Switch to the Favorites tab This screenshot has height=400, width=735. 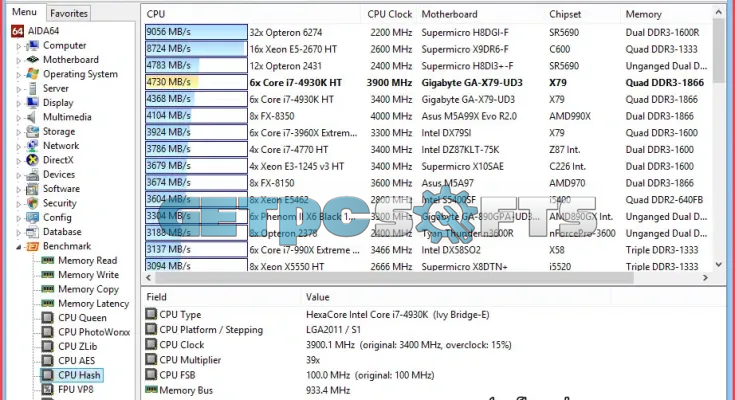[x=69, y=14]
